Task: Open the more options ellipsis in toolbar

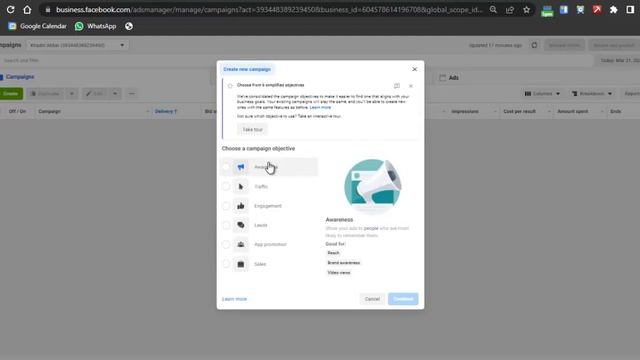Action: [132, 94]
